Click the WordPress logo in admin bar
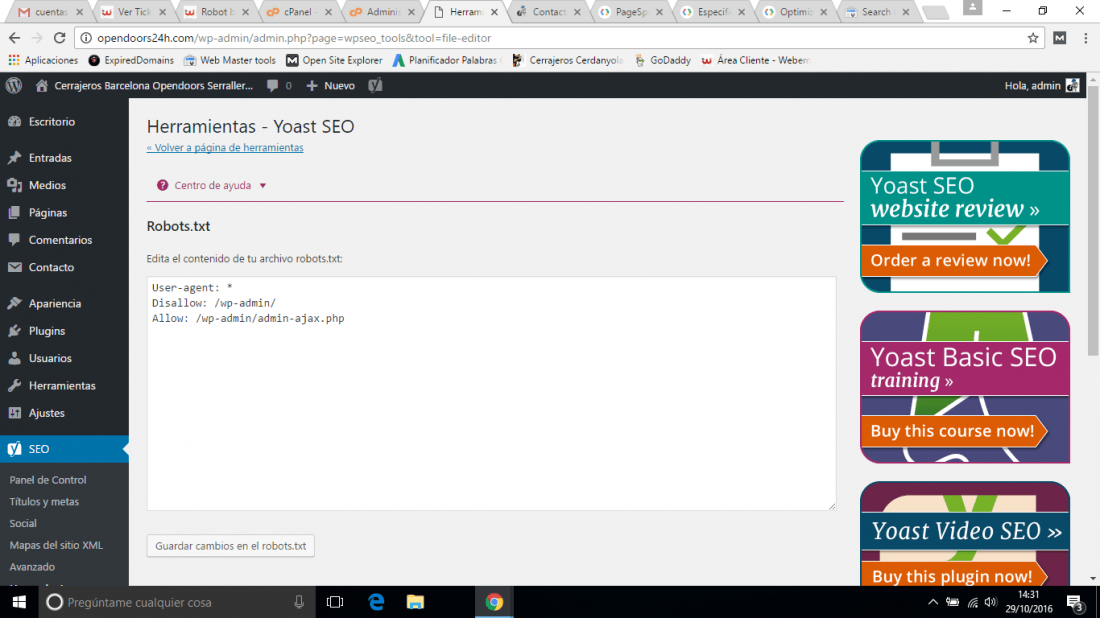Image resolution: width=1100 pixels, height=618 pixels. (x=14, y=86)
